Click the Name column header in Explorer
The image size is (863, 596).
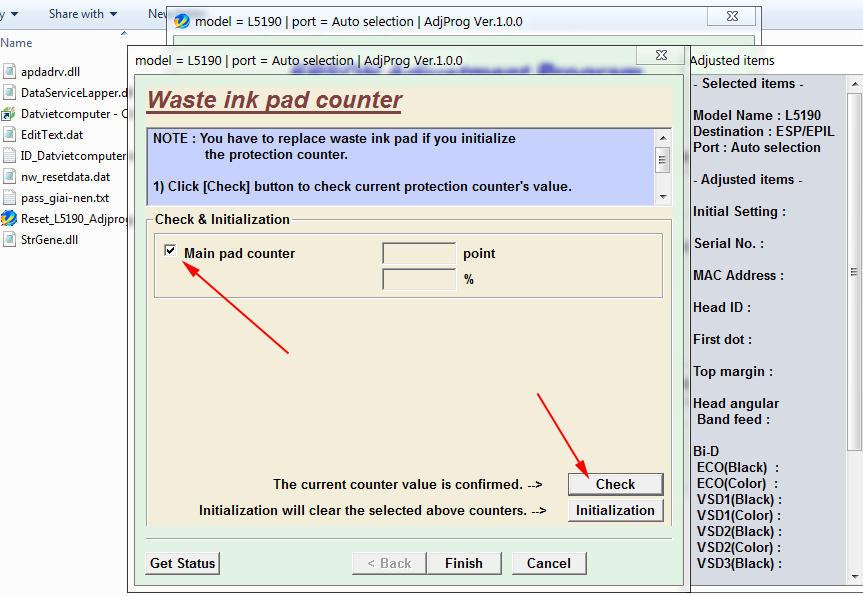click(x=17, y=43)
